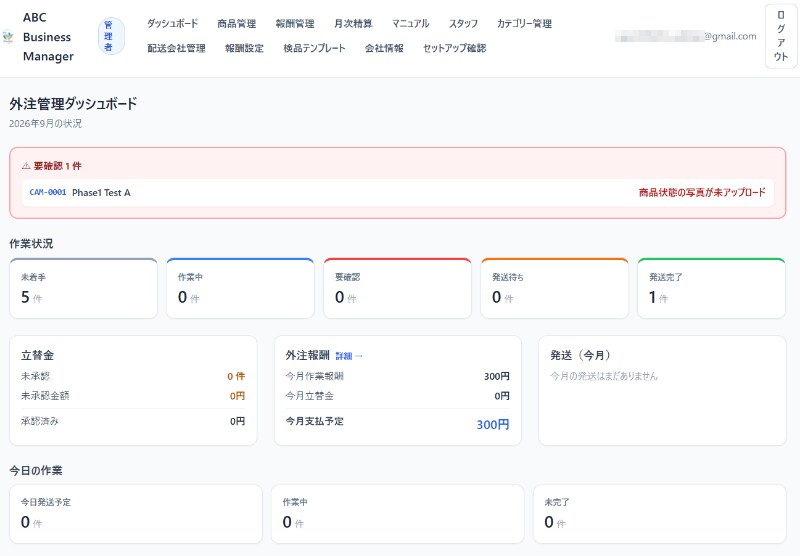The width and height of the screenshot is (800, 556).
Task: Click the 未完了 card
Action: (x=660, y=514)
